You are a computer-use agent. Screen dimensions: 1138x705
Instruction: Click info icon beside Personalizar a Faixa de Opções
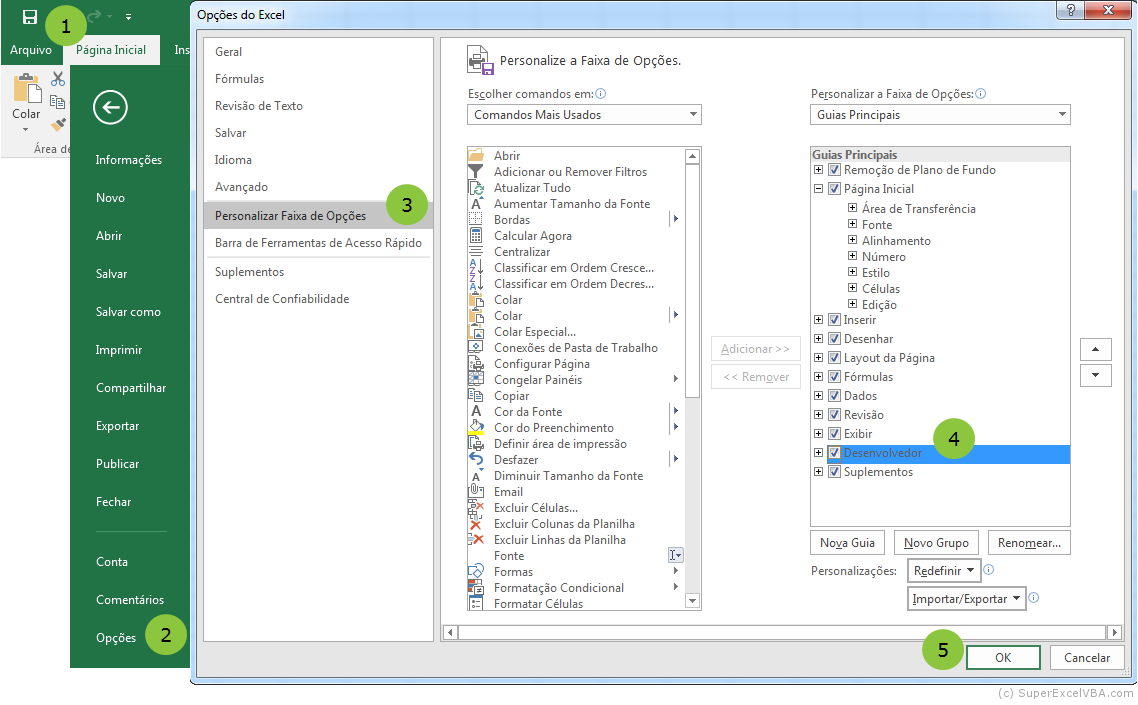(981, 94)
